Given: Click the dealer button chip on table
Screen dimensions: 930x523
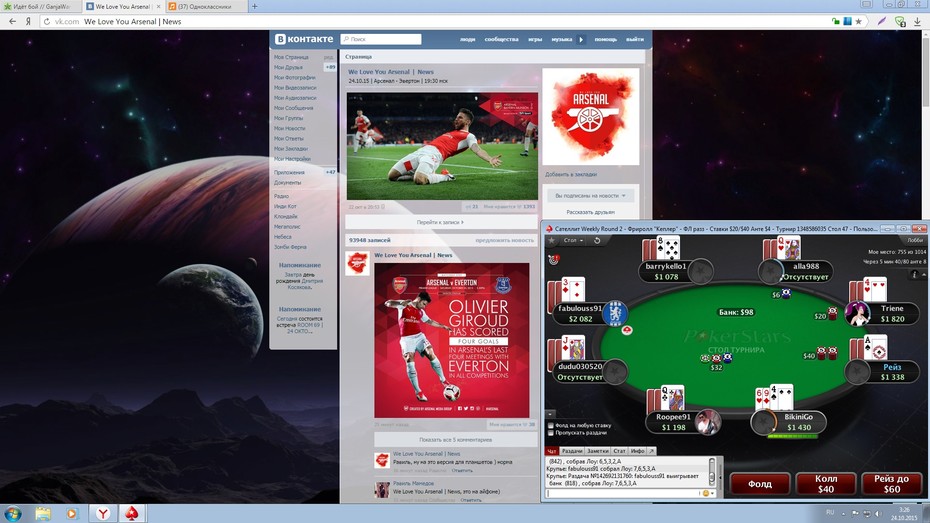Looking at the screenshot, I should coord(627,330).
